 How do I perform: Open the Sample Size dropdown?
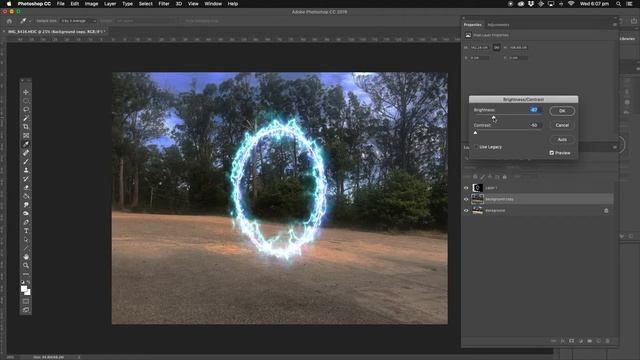(79, 21)
